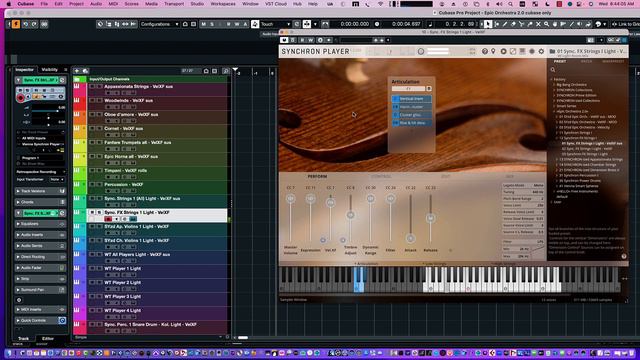640x360 pixels.
Task: Click the Inspector round record button
Action: [20, 97]
